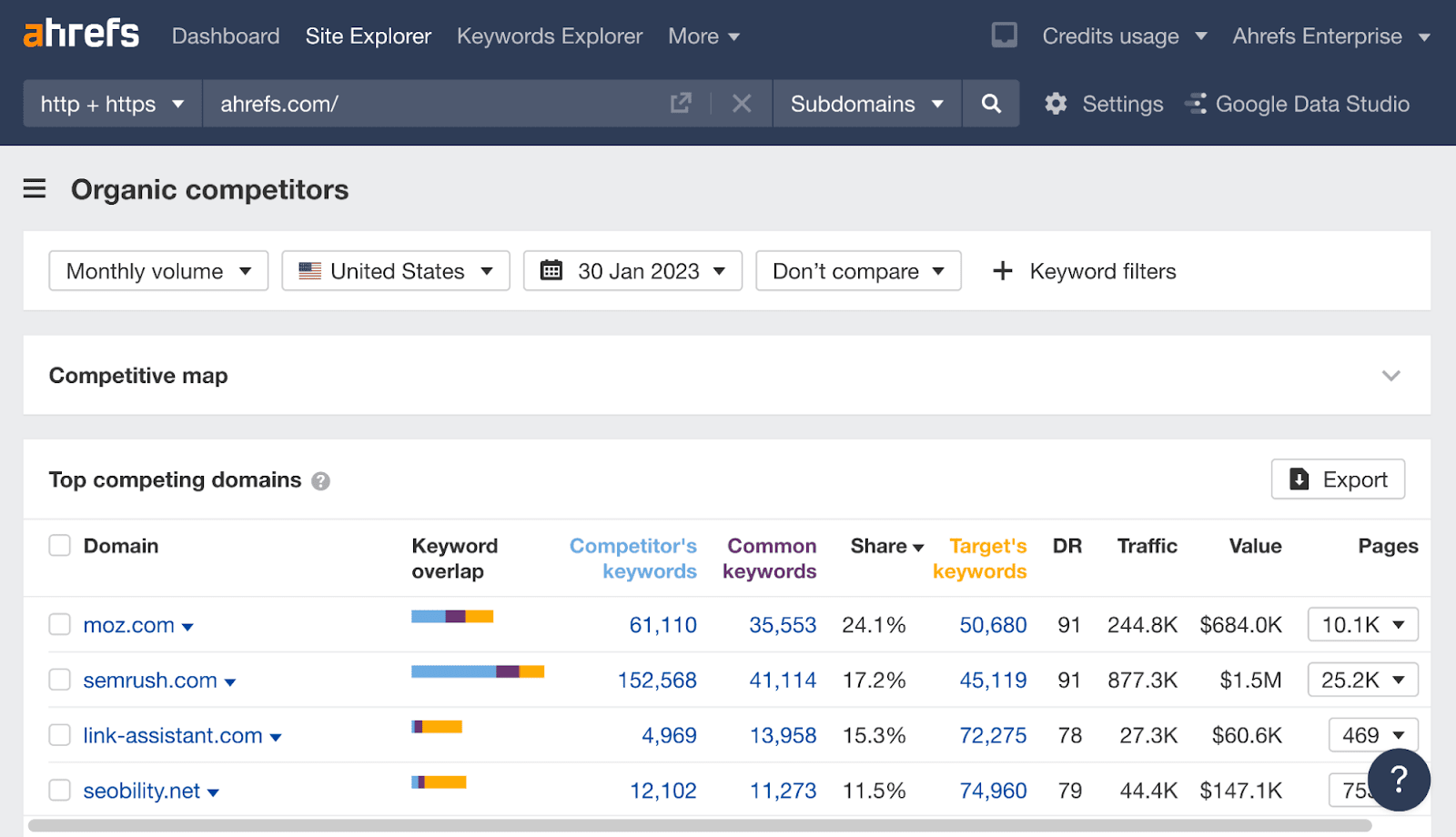Click the search magnifier icon
This screenshot has height=837, width=1456.
990,104
